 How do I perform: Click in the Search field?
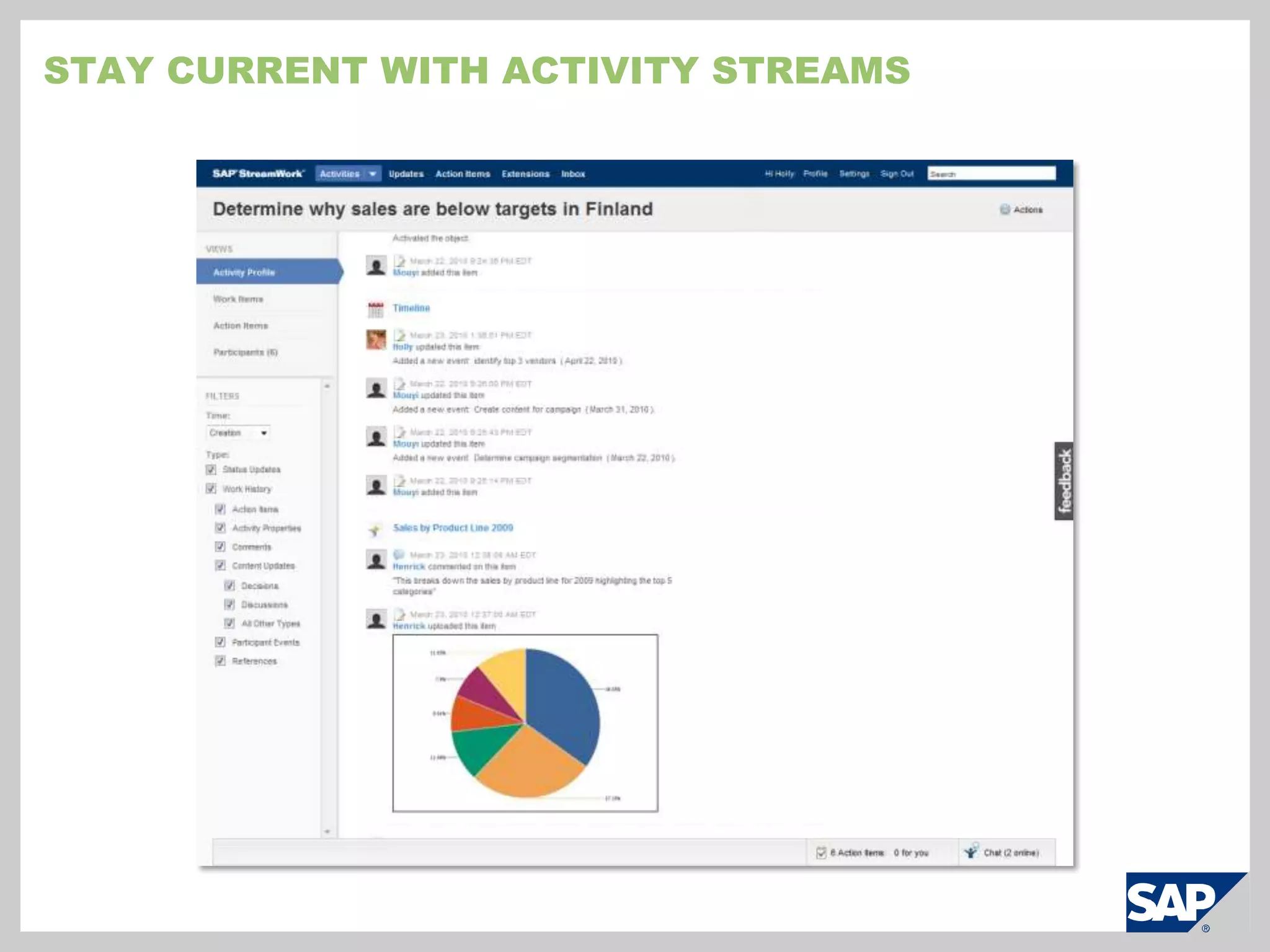tap(992, 174)
